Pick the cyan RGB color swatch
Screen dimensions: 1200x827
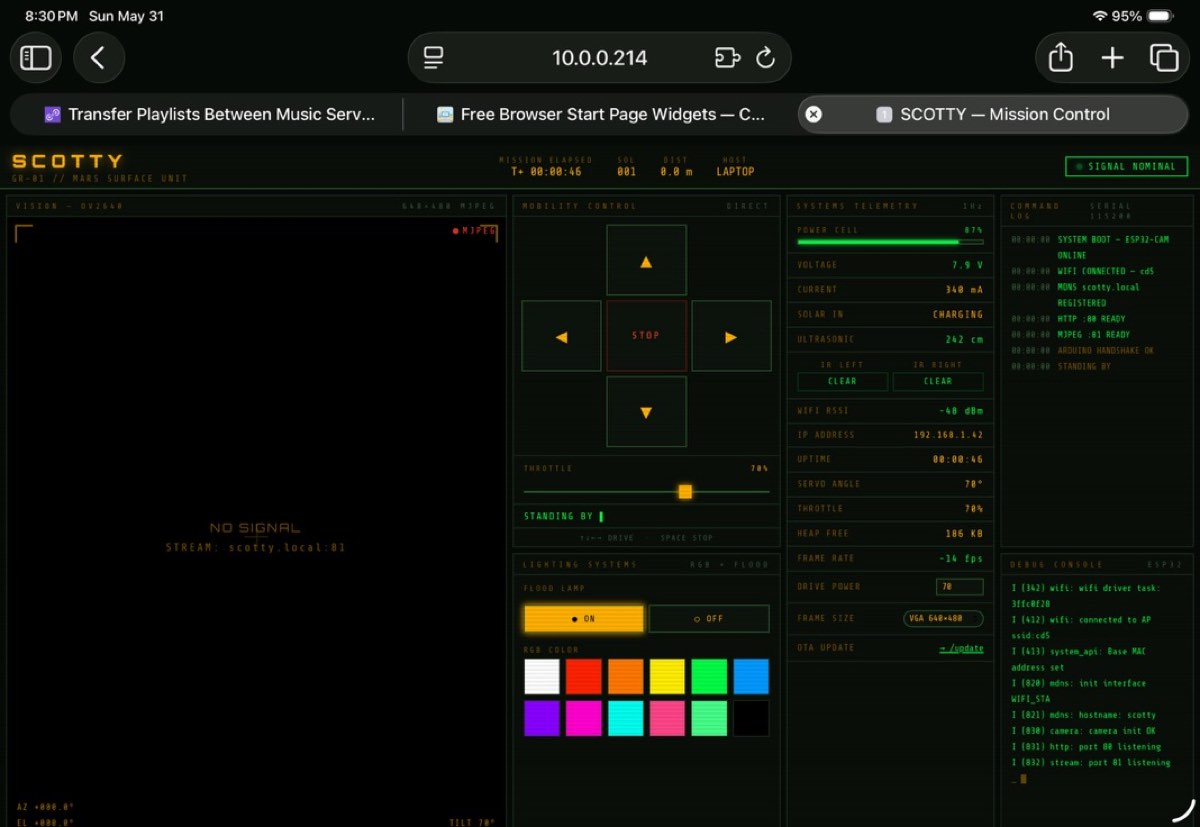[x=626, y=718]
